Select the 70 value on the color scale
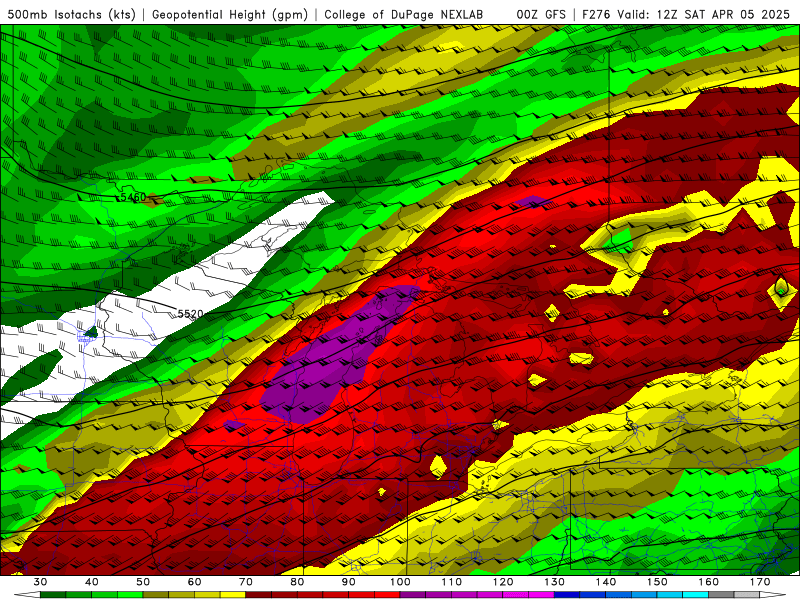Image resolution: width=800 pixels, height=600 pixels. 246,582
